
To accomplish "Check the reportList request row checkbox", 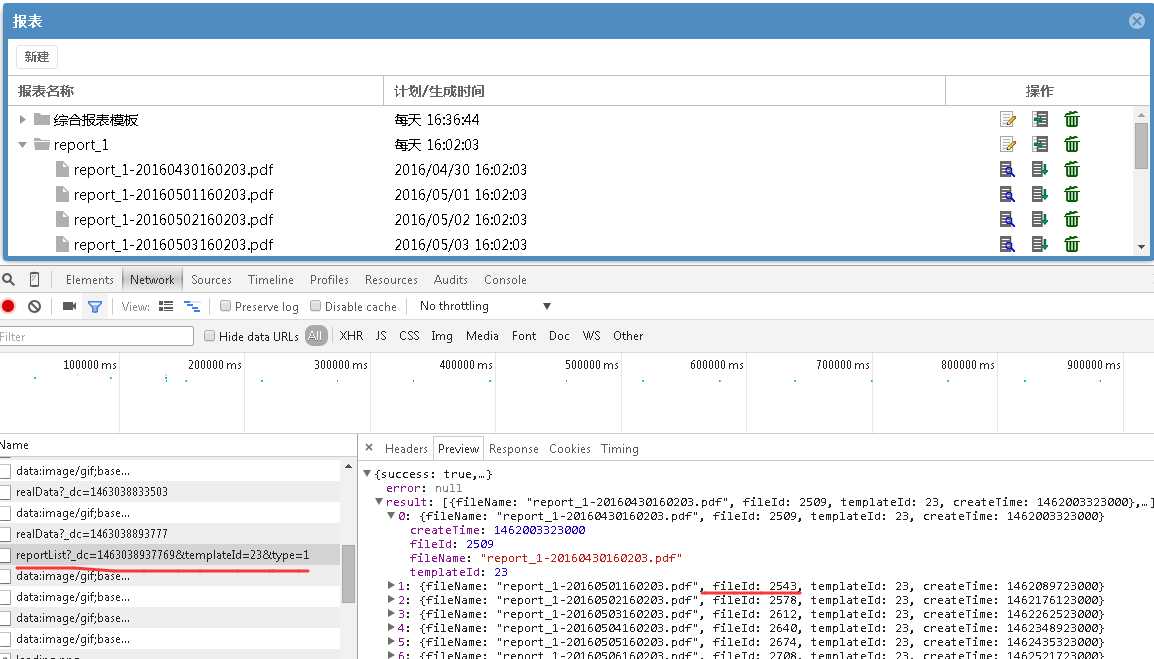I will [x=5, y=555].
